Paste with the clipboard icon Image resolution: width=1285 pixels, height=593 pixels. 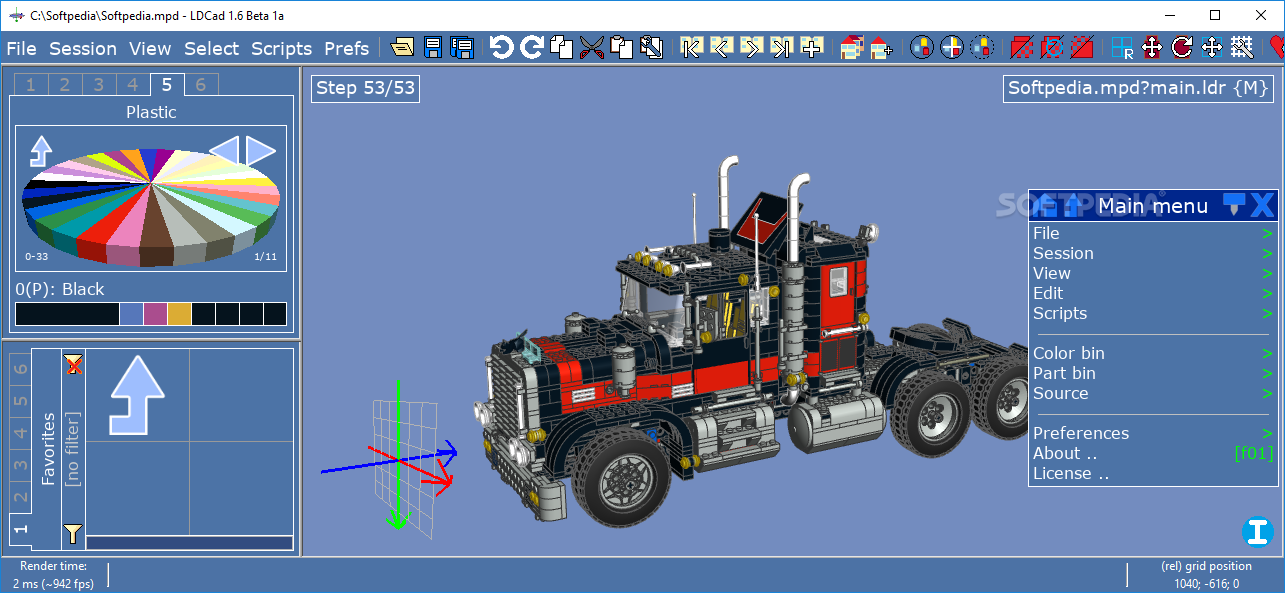pos(622,47)
